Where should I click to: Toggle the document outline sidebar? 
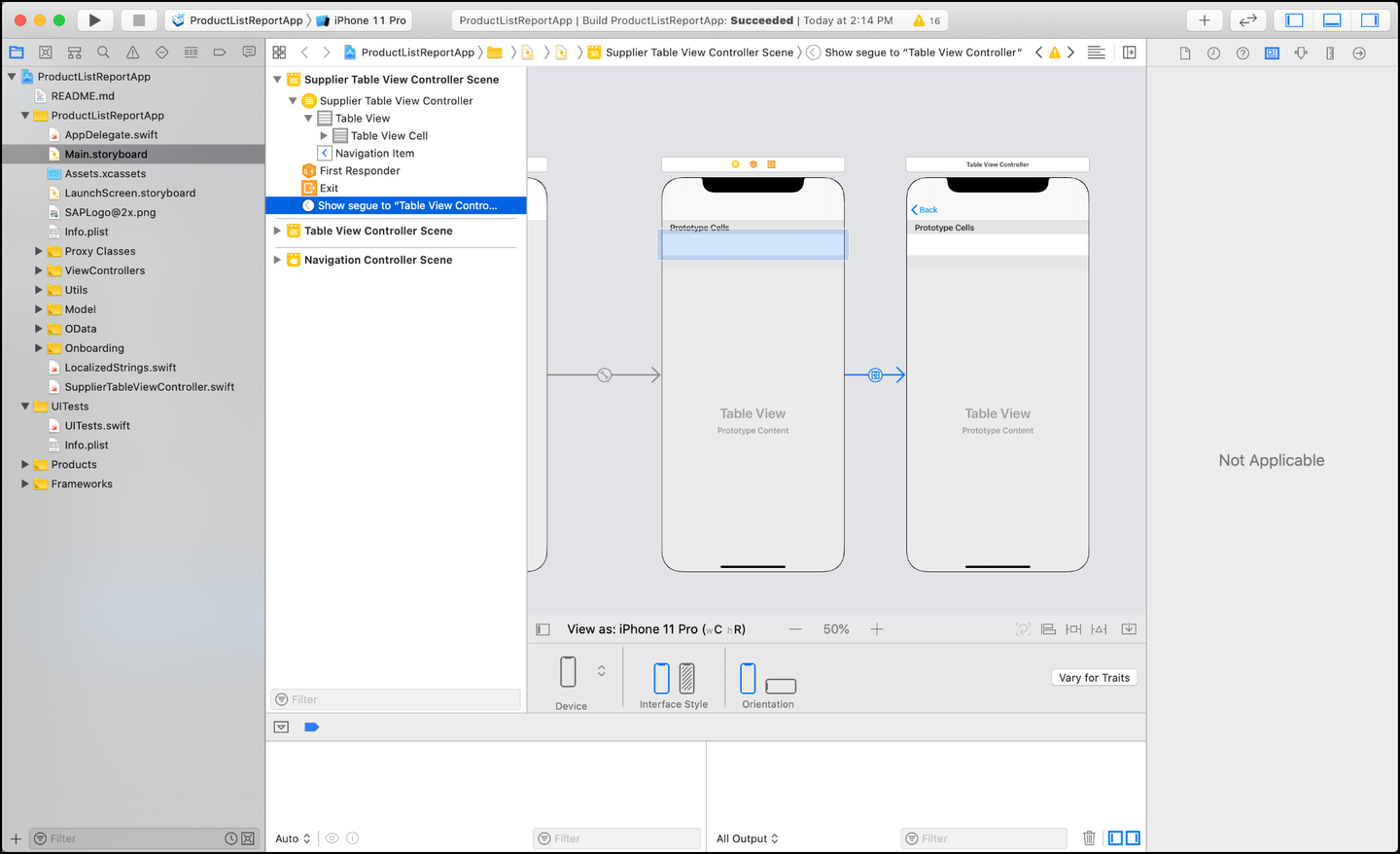[543, 629]
